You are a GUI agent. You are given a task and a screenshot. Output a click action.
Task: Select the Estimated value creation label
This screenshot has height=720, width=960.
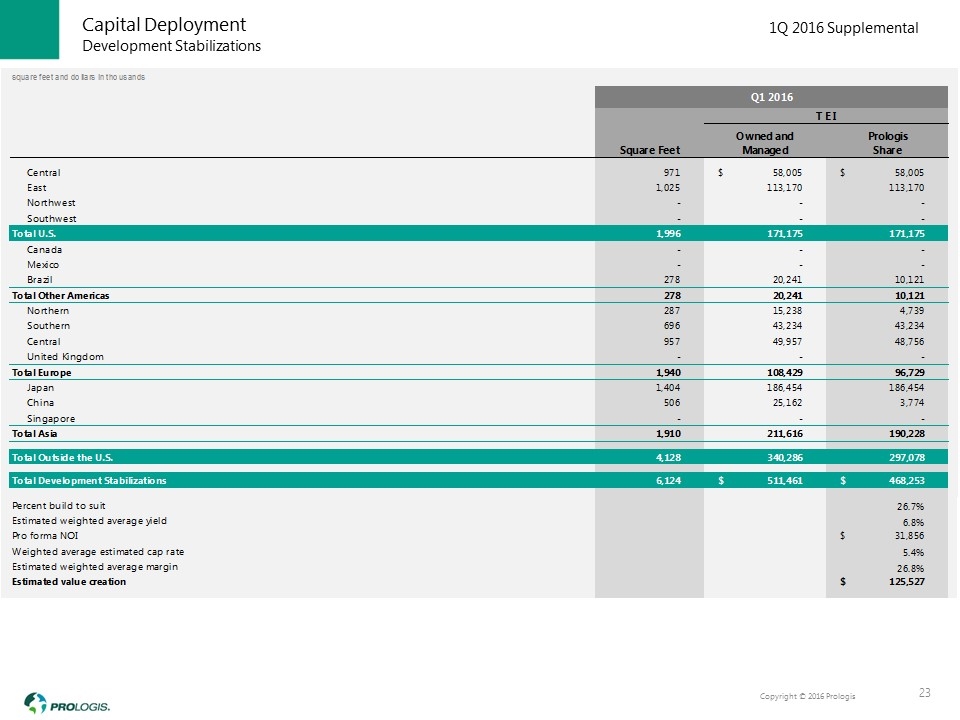(68, 582)
